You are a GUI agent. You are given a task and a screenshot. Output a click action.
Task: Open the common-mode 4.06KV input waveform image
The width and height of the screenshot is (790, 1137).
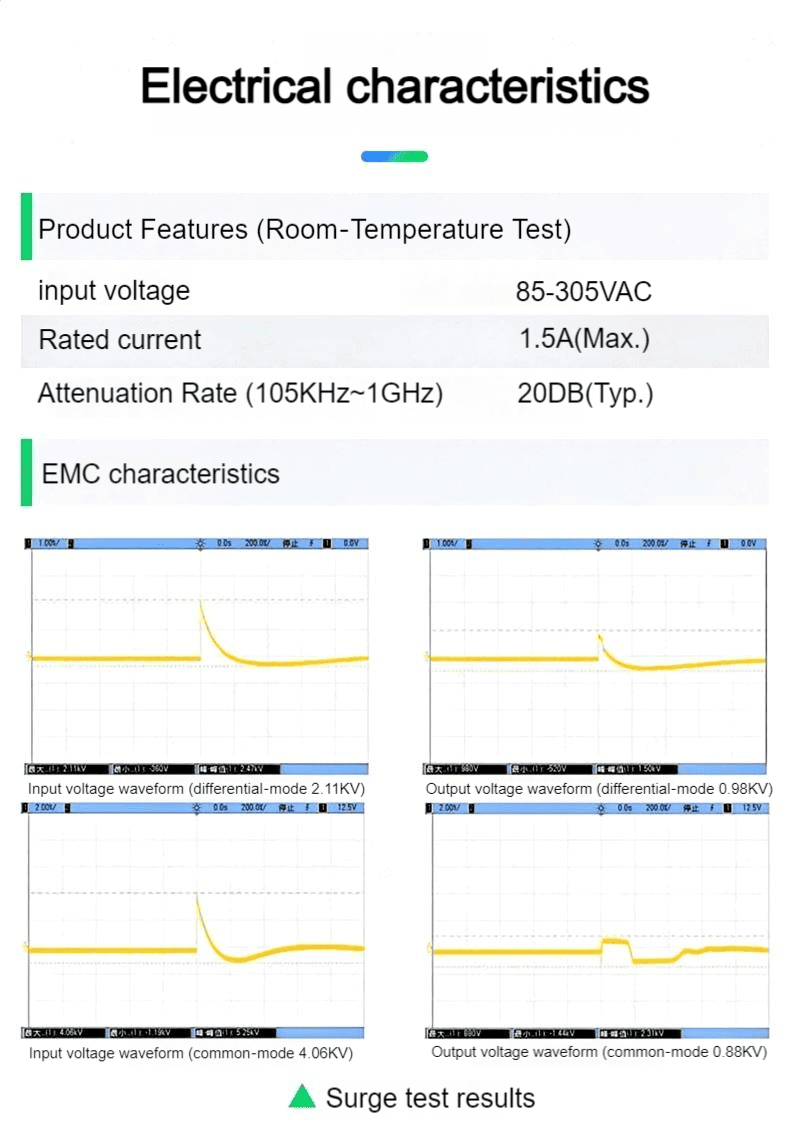(194, 920)
